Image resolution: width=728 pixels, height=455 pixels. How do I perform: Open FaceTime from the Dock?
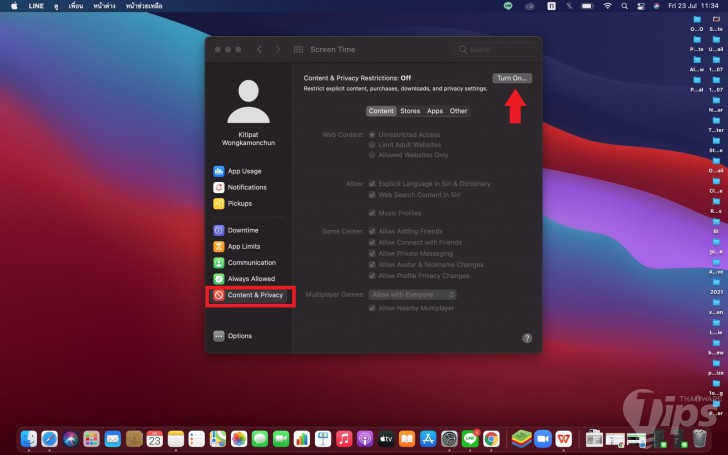pos(281,438)
